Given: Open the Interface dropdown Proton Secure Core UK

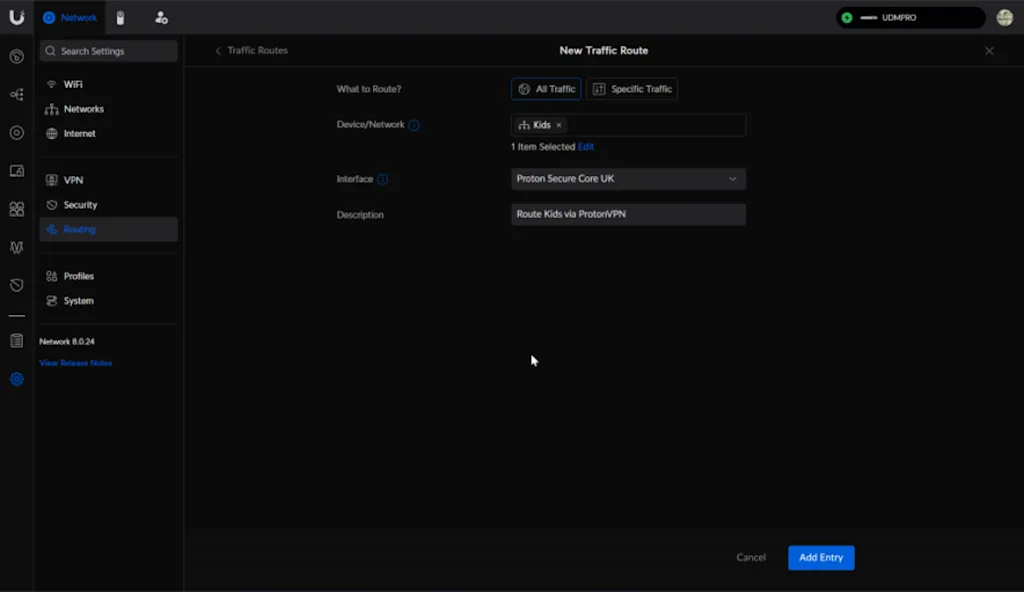Looking at the screenshot, I should [x=628, y=178].
